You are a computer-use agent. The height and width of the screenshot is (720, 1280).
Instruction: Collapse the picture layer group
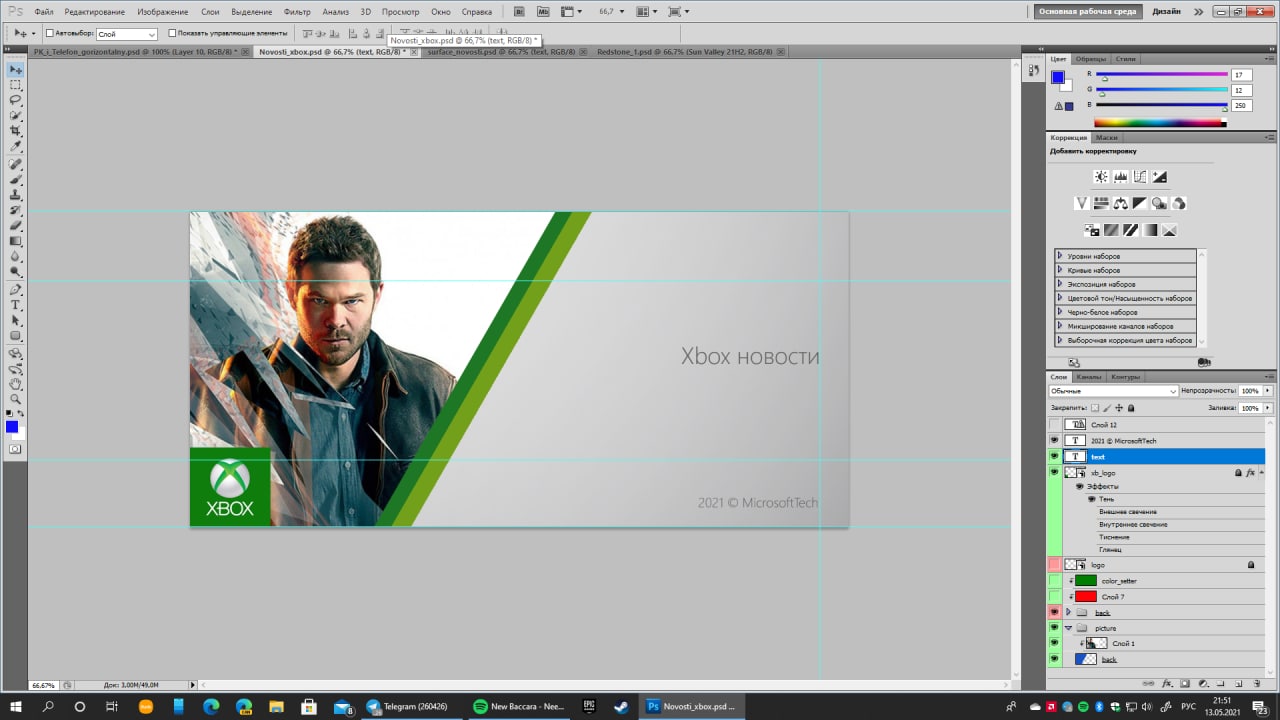(1068, 628)
